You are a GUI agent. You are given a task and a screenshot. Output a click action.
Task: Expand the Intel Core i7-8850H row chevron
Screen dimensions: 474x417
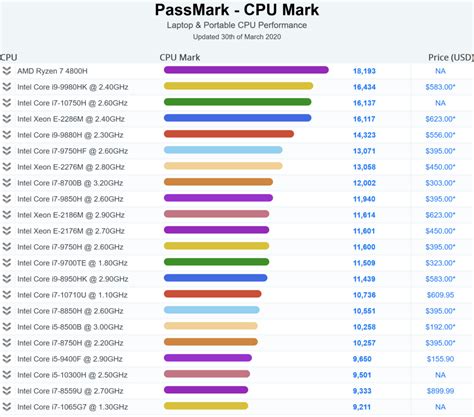[7, 311]
